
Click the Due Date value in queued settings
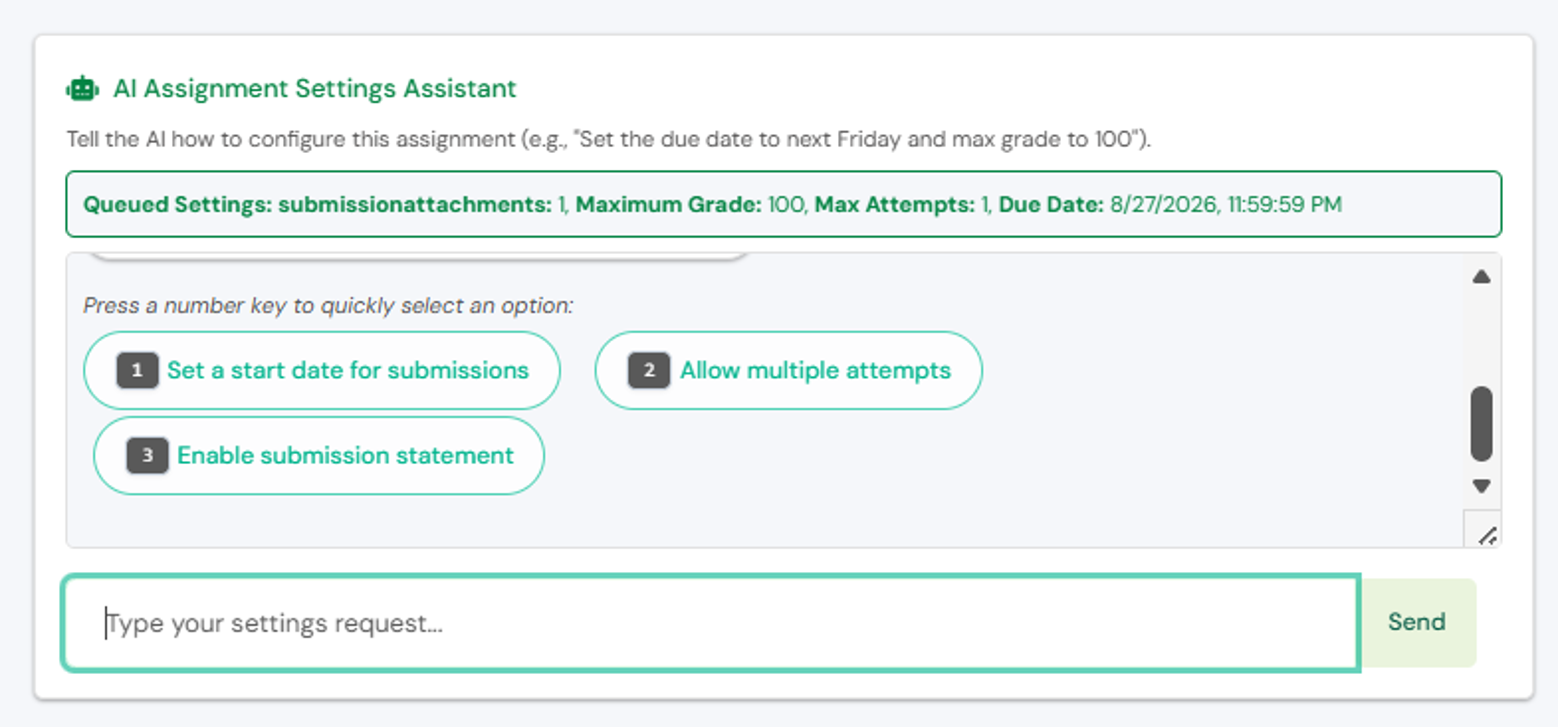1226,206
